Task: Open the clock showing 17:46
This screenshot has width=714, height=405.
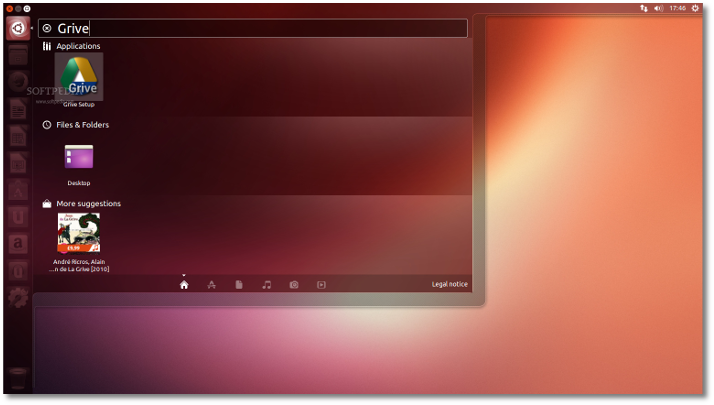Action: tap(677, 8)
